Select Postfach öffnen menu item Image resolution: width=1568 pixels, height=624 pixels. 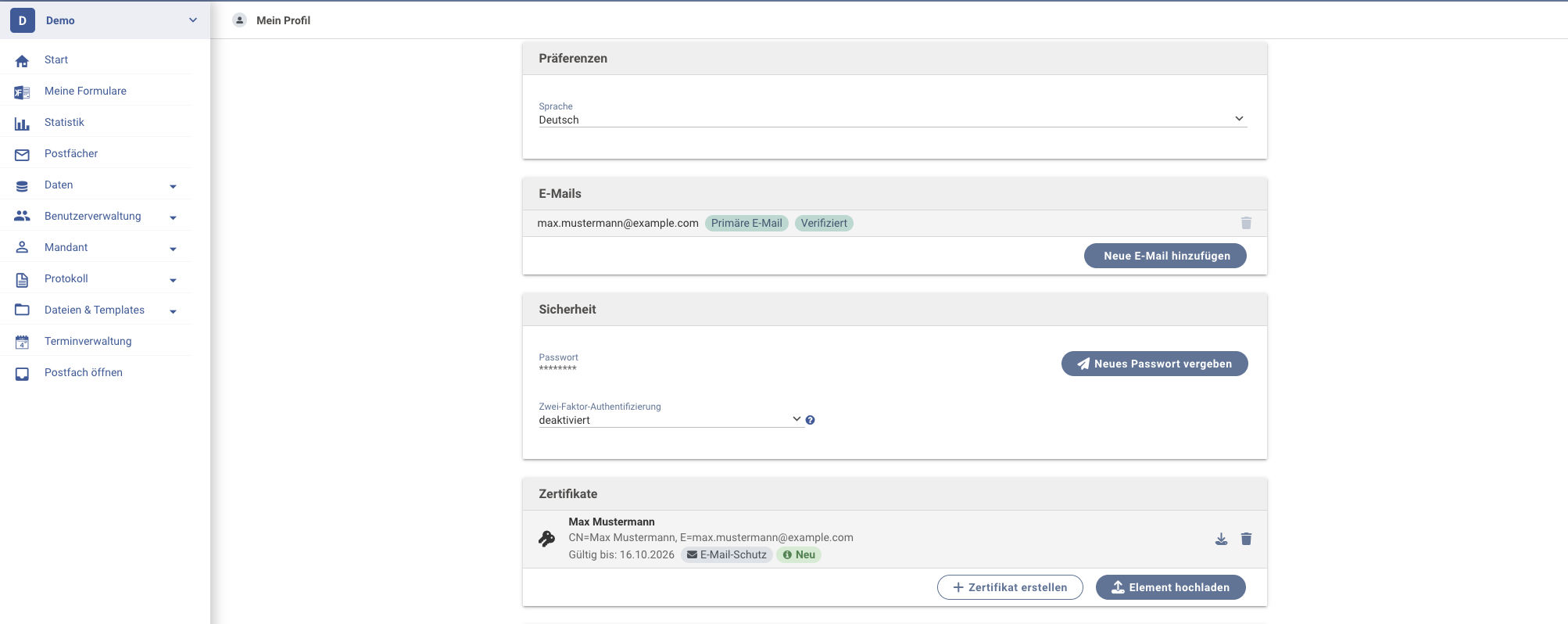[x=84, y=372]
